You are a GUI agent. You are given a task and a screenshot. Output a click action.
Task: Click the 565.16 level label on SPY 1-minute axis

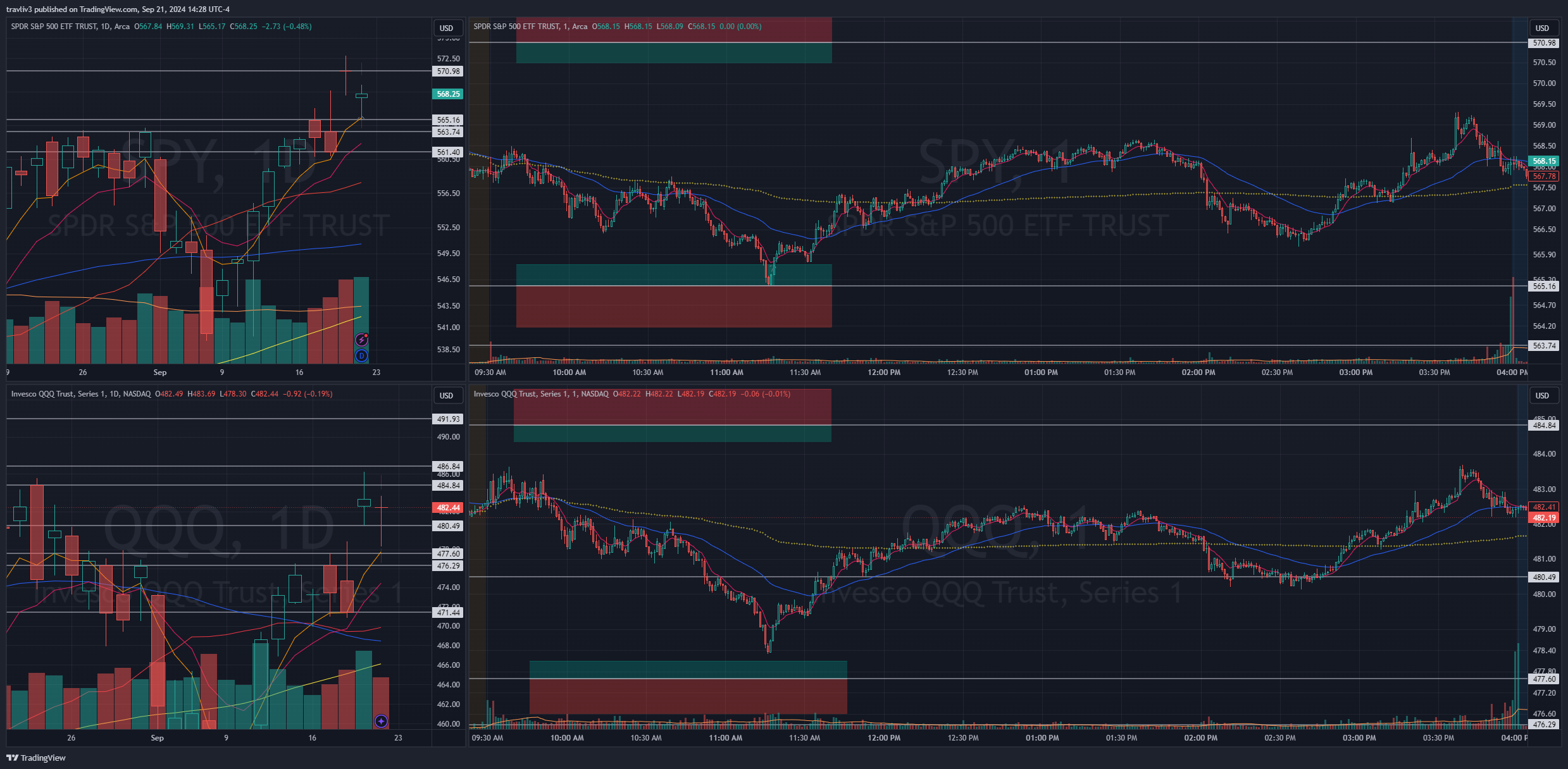1544,286
